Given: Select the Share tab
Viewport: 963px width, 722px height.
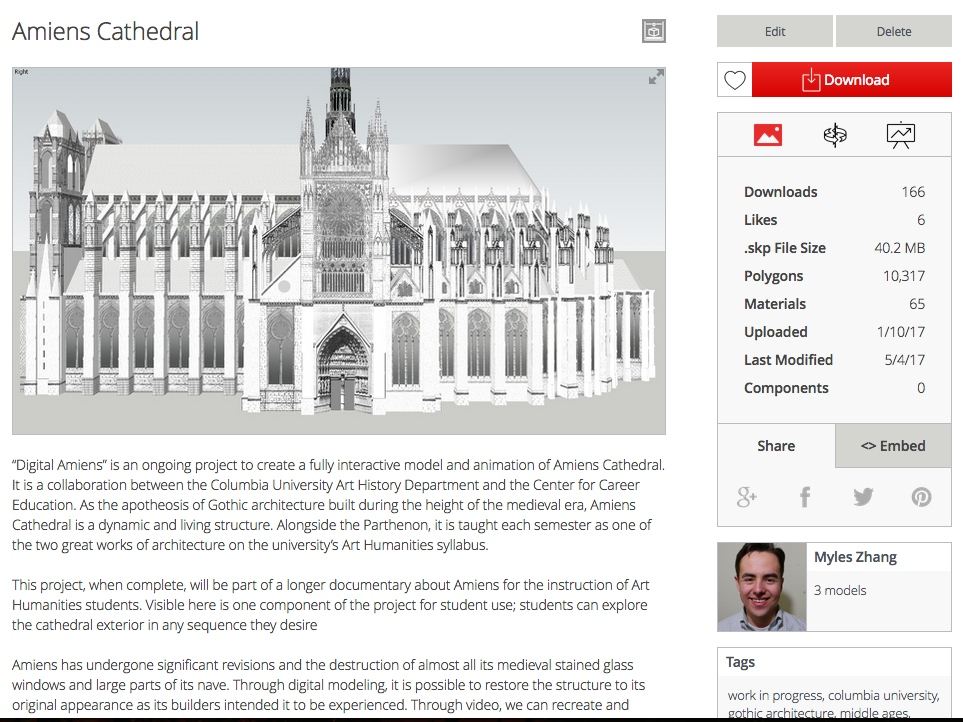Looking at the screenshot, I should [776, 446].
